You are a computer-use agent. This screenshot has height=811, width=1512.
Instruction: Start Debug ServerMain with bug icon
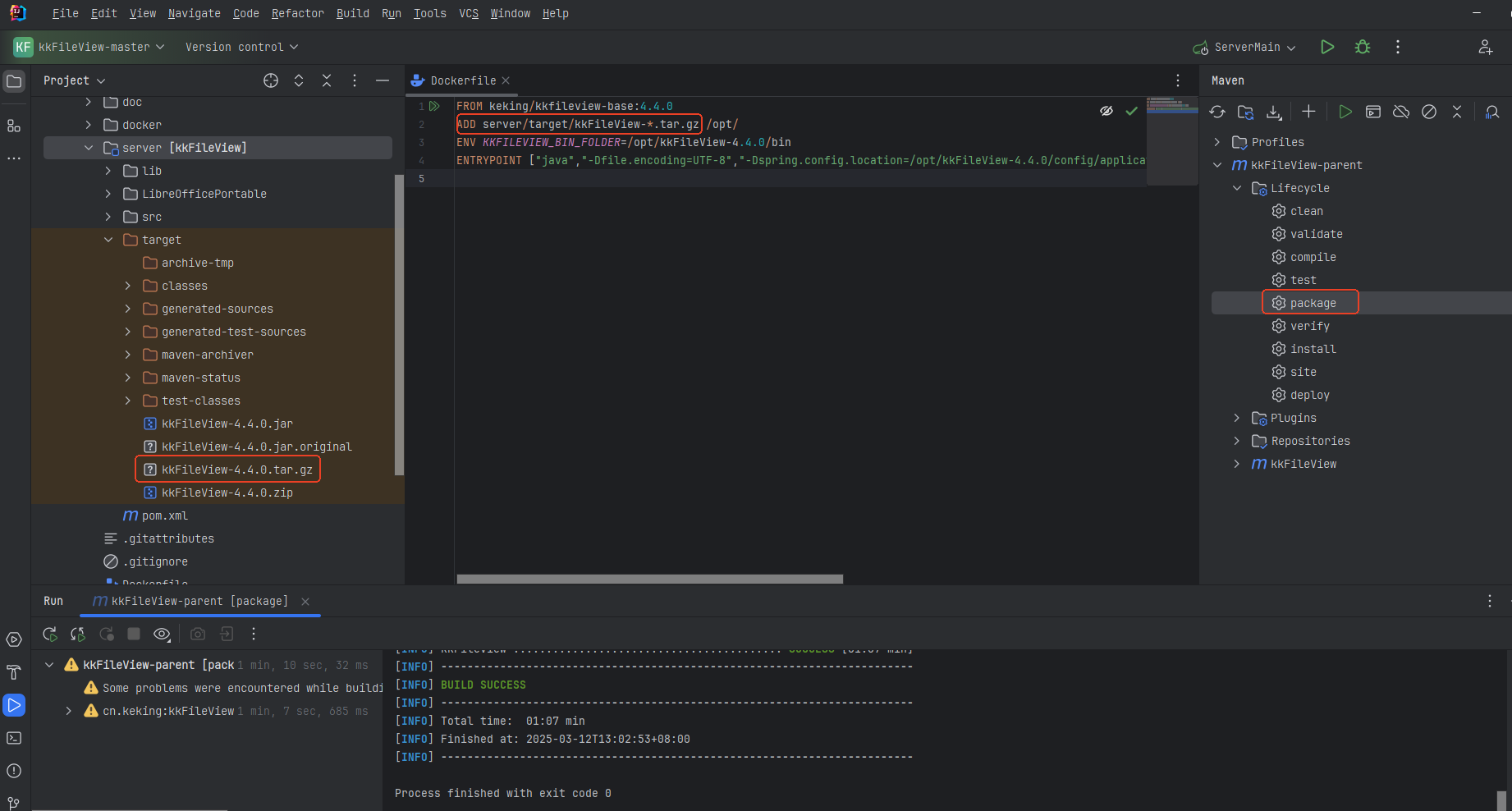(1363, 47)
